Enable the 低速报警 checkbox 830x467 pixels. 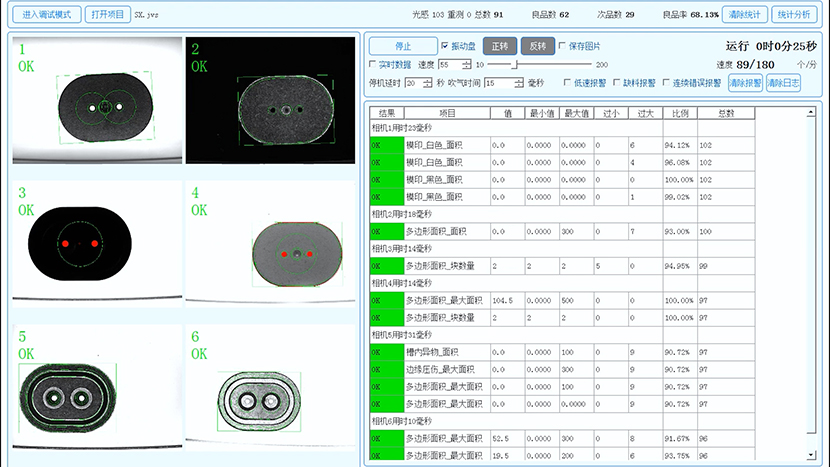click(568, 83)
